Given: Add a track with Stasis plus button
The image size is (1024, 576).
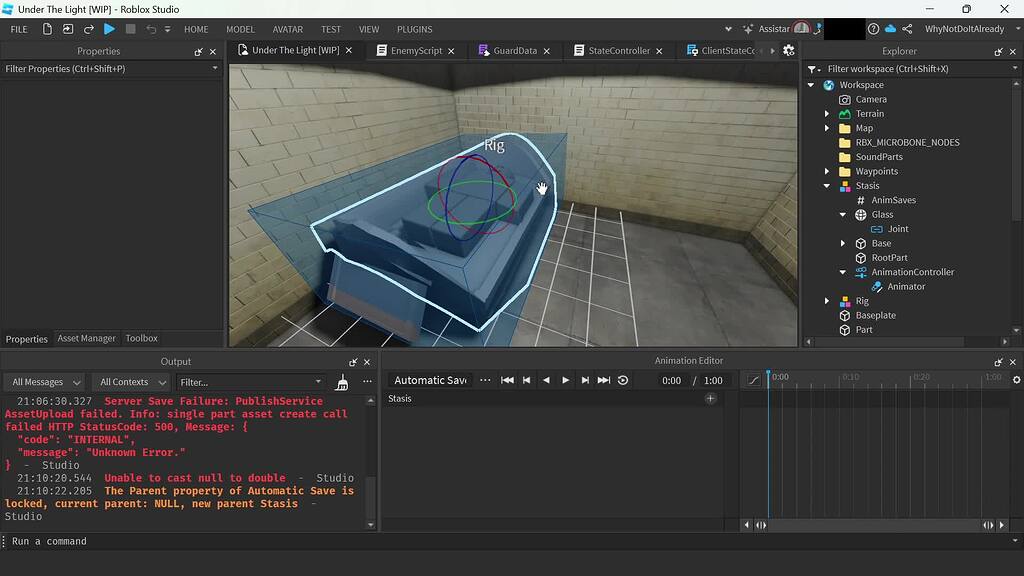Looking at the screenshot, I should [711, 399].
